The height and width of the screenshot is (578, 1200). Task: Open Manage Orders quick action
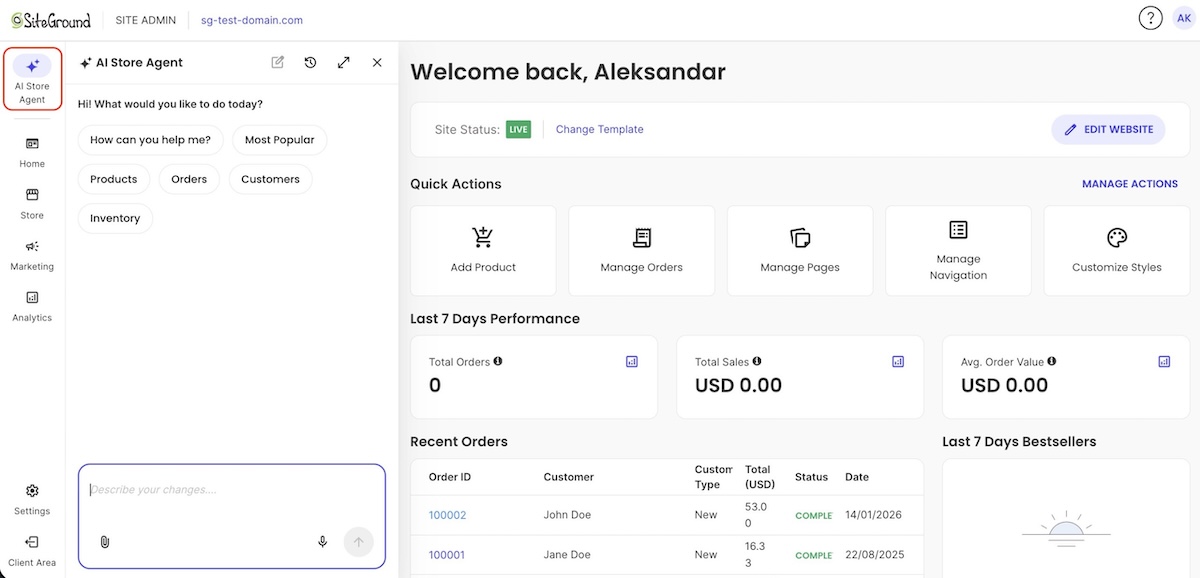point(642,251)
